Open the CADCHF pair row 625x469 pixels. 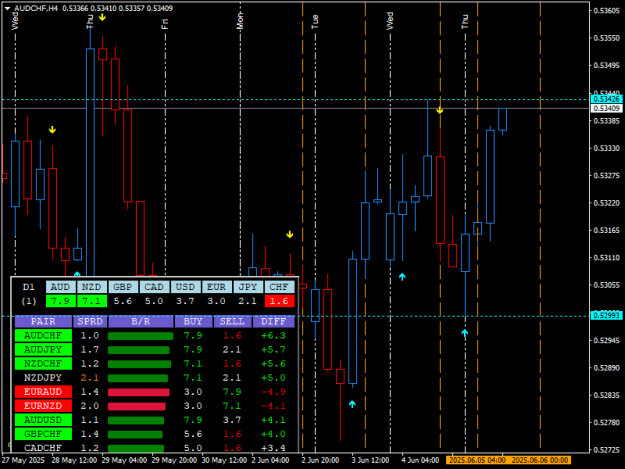pyautogui.click(x=43, y=448)
